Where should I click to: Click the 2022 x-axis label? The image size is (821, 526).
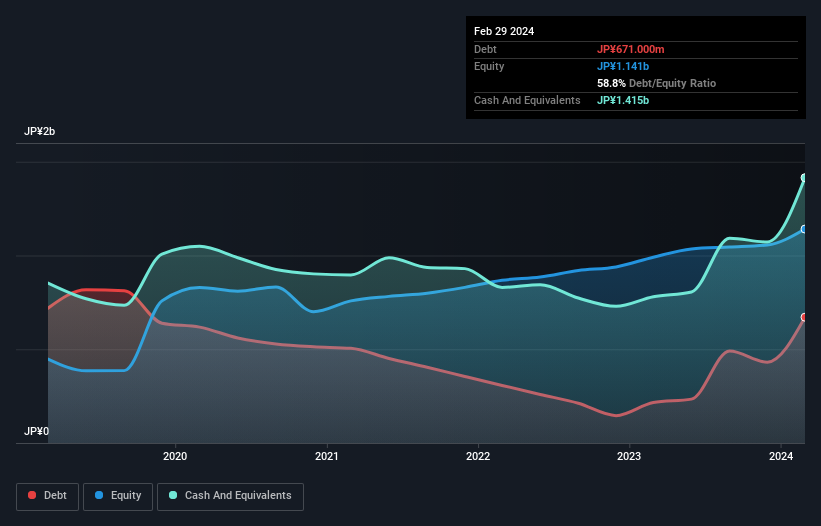coord(478,456)
